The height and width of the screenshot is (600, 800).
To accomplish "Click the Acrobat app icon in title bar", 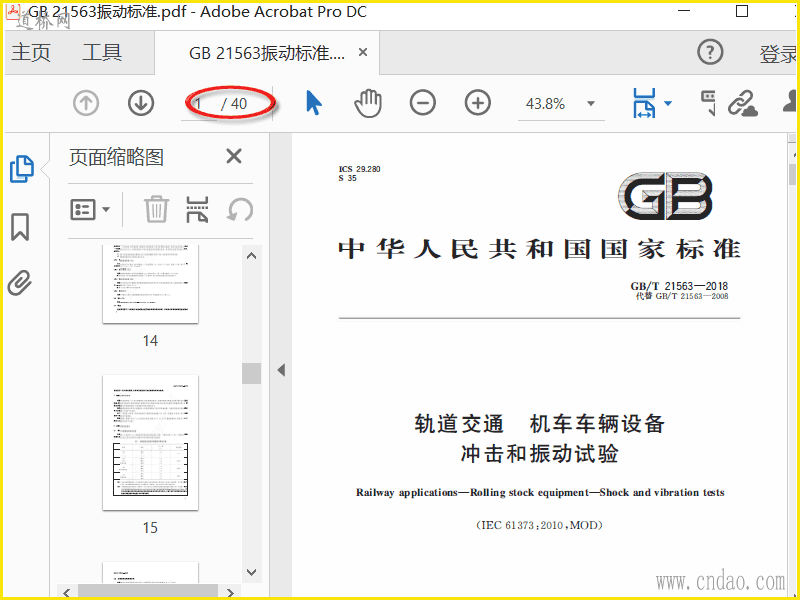I will point(14,12).
